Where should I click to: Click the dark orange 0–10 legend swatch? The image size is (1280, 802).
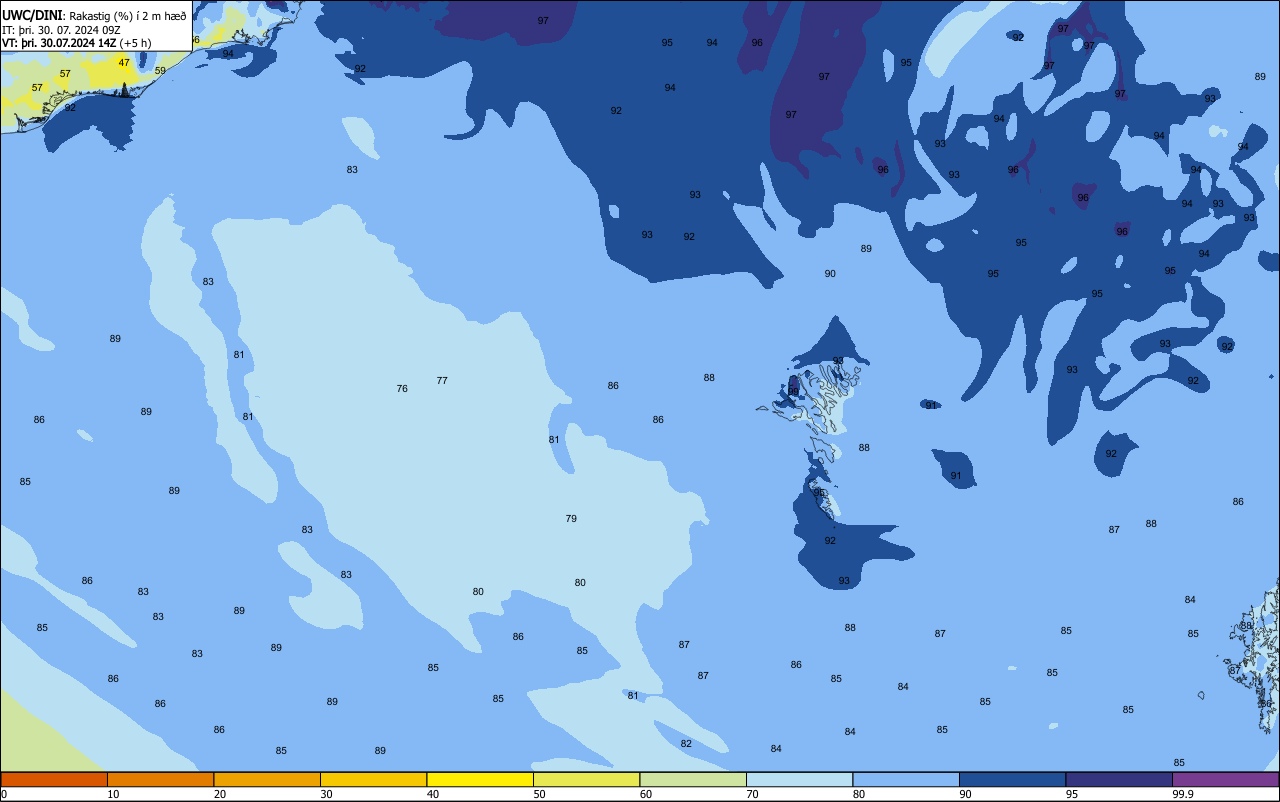[x=54, y=779]
